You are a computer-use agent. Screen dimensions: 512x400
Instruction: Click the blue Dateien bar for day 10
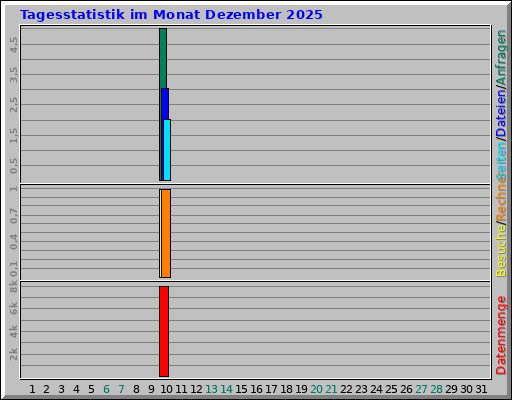click(x=166, y=104)
